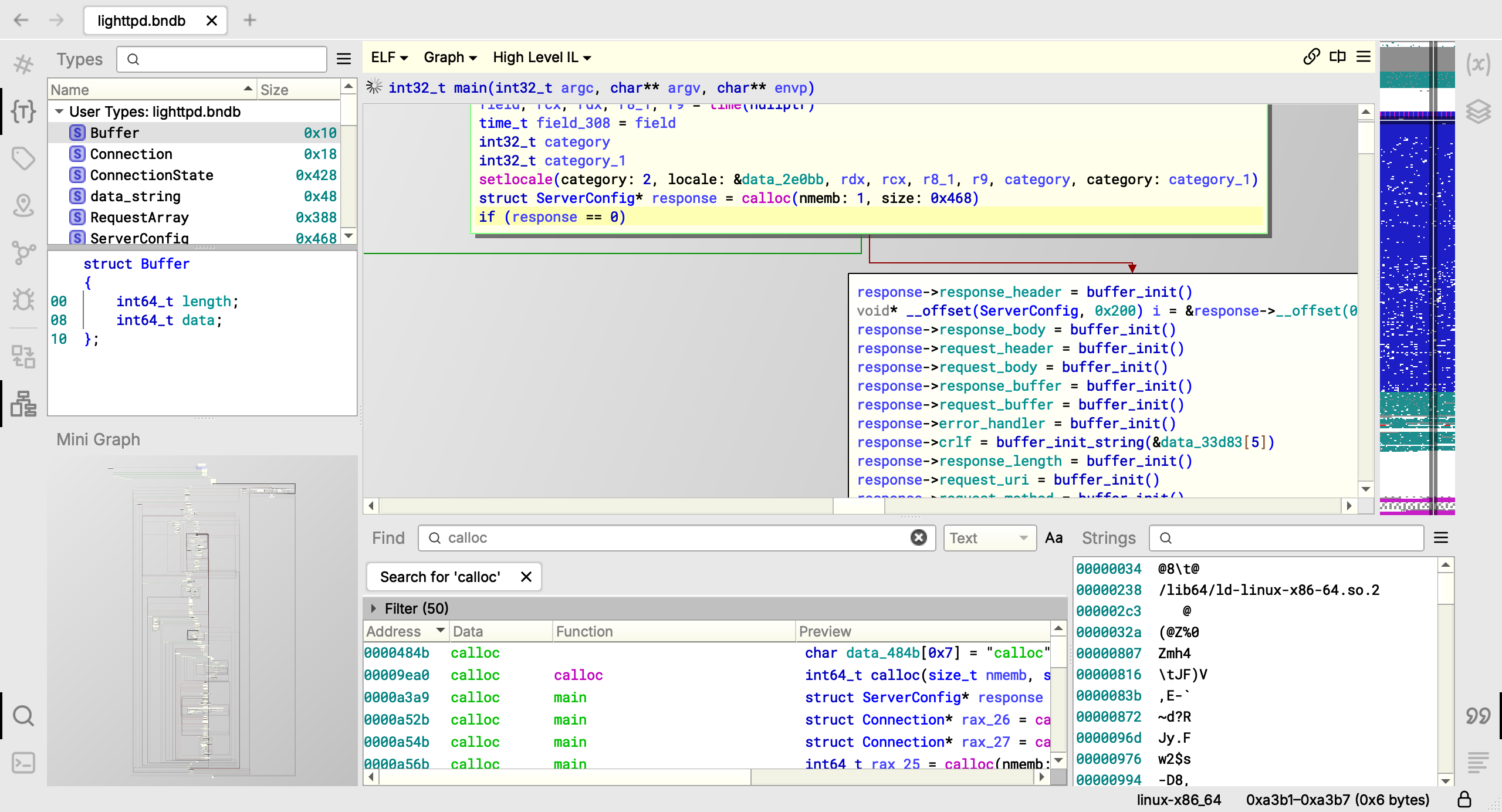Image resolution: width=1502 pixels, height=812 pixels.
Task: Open the Debugger bug icon
Action: pos(23,300)
